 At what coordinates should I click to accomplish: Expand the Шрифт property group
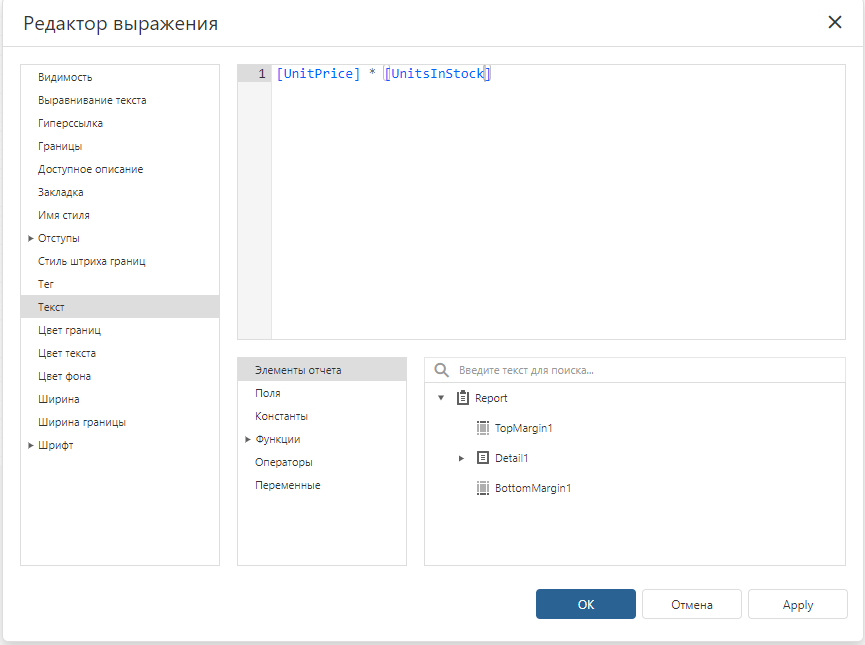(31, 445)
